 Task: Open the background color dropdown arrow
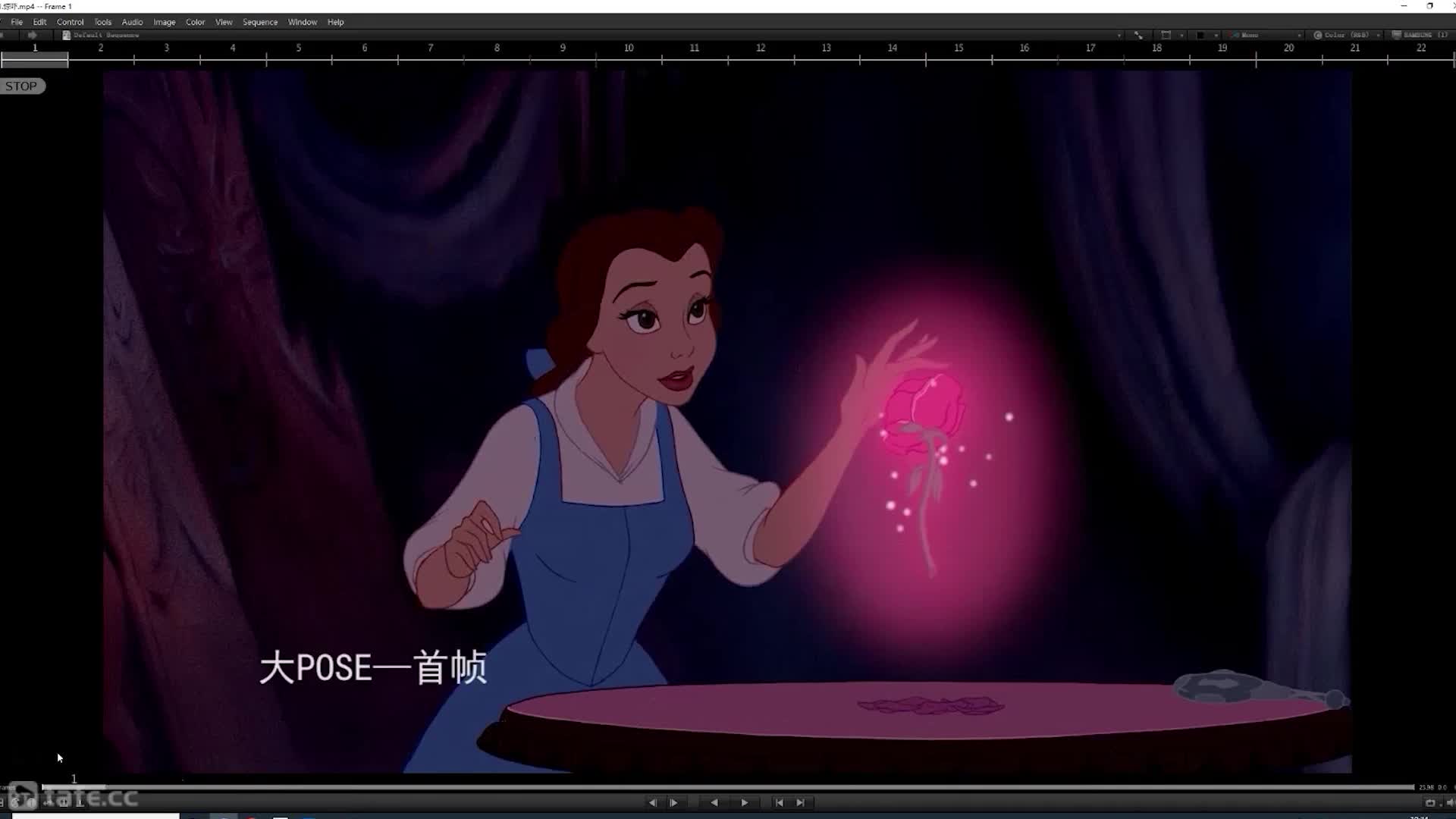[x=1216, y=35]
